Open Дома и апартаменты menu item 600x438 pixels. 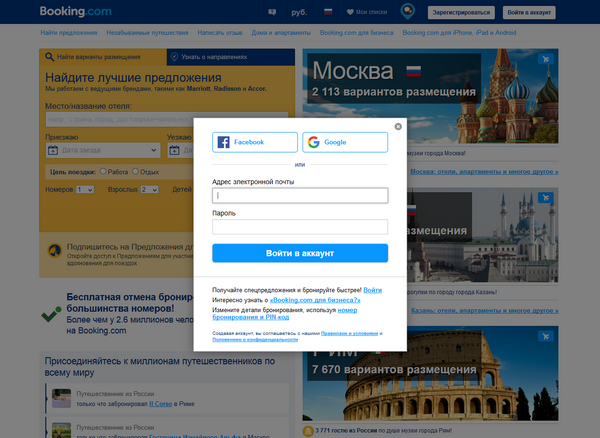pos(281,33)
